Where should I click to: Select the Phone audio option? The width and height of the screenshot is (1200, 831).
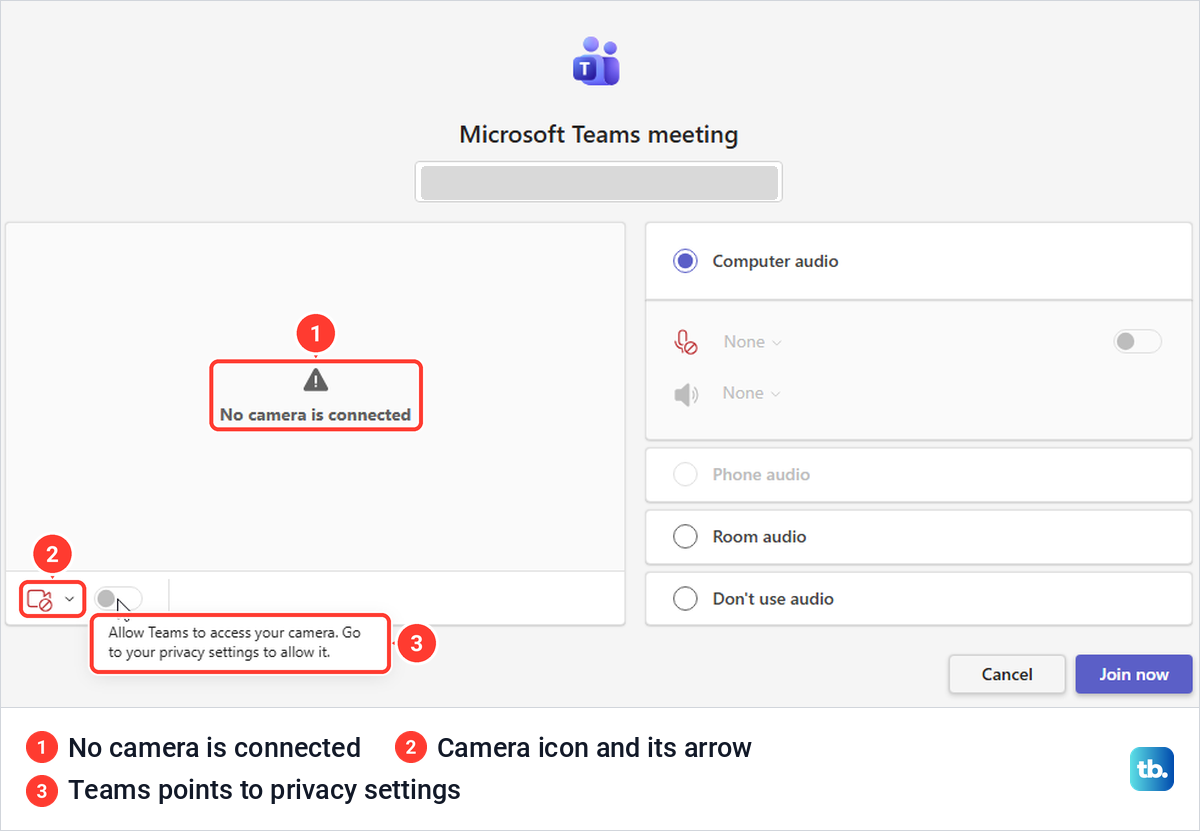(919, 475)
